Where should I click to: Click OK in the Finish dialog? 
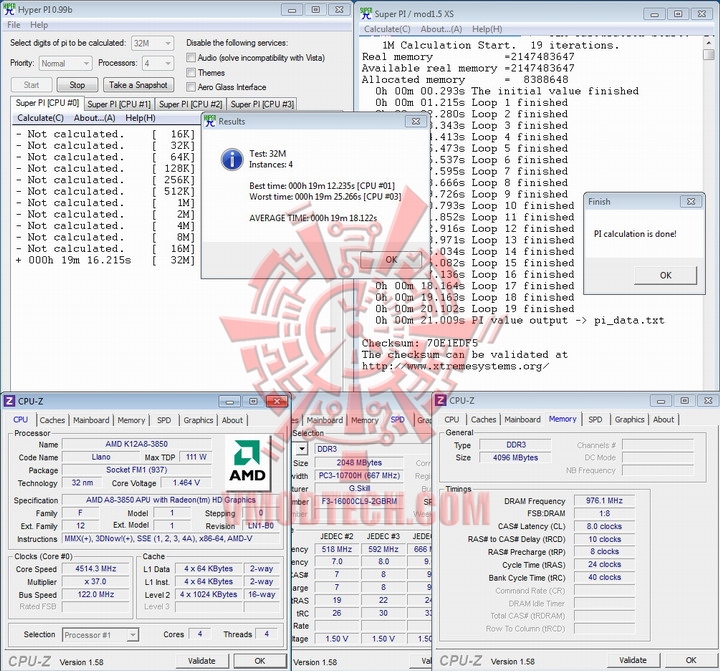(665, 275)
